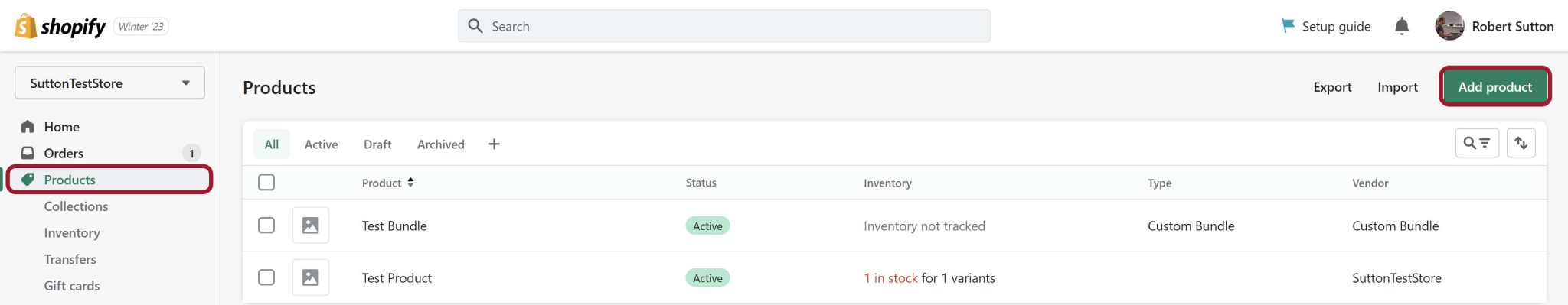Click the Orders inbox icon in sidebar
Screen dimensions: 1568x305
pyautogui.click(x=28, y=153)
